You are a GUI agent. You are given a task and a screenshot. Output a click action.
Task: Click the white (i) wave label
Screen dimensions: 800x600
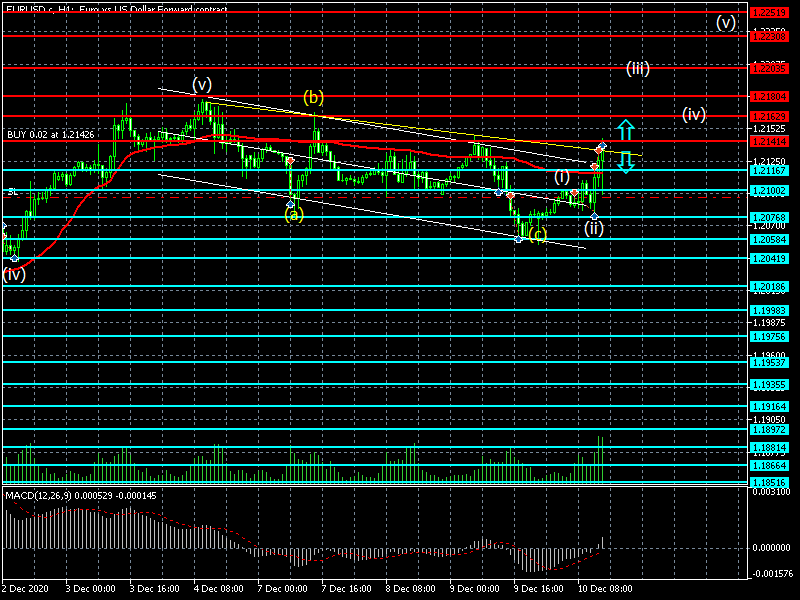[563, 177]
